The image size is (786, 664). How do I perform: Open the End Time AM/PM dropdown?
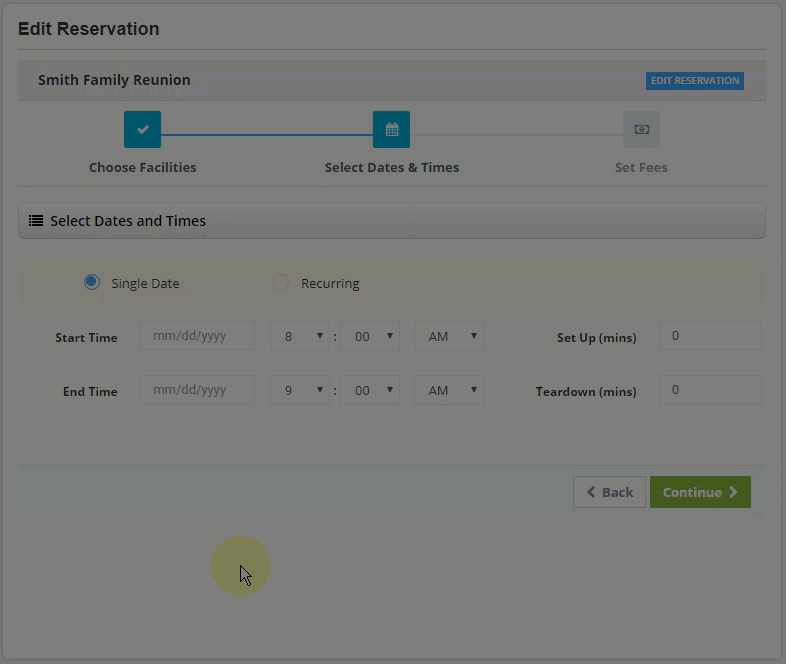tap(449, 390)
